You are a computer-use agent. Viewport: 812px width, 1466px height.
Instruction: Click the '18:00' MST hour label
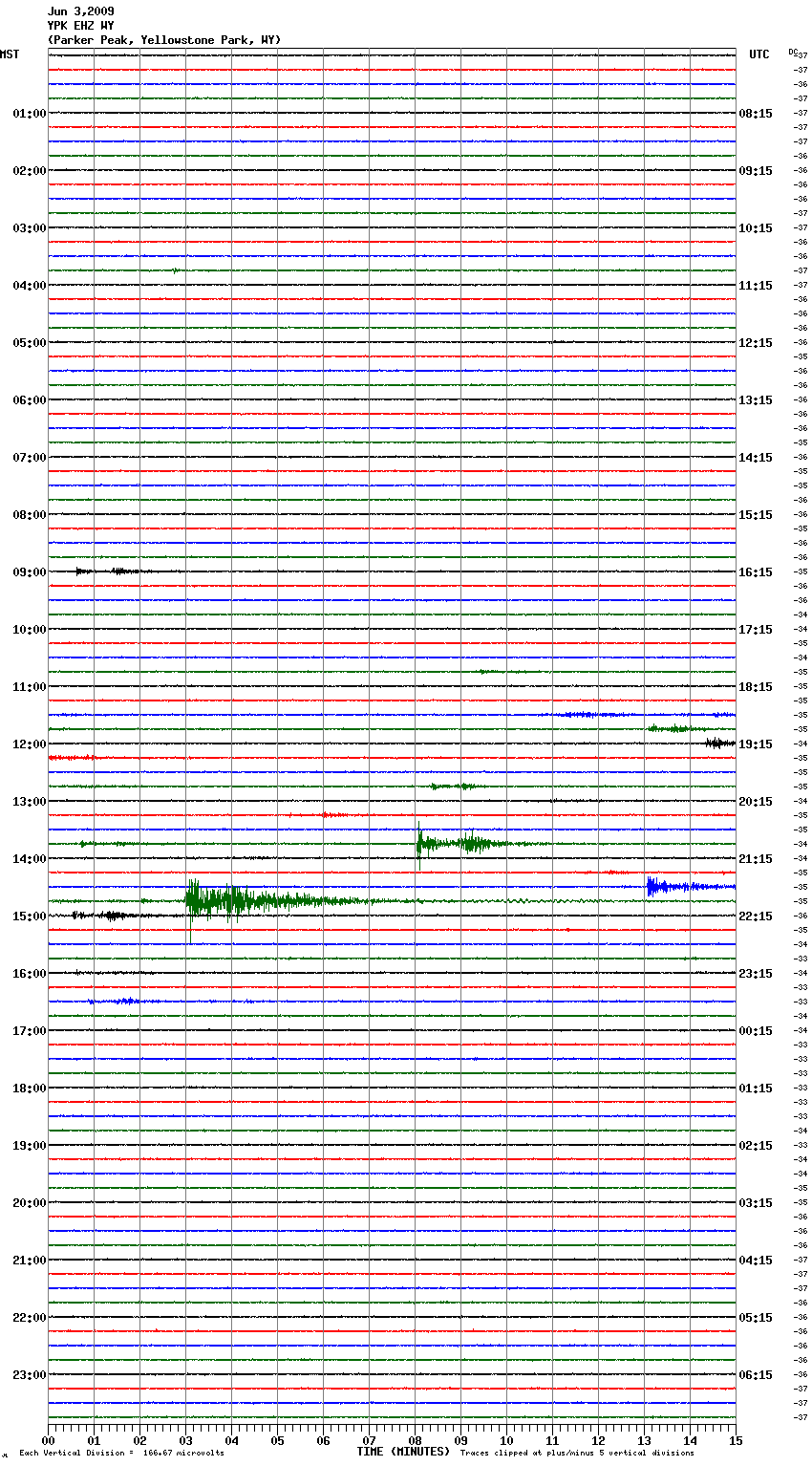(x=30, y=1089)
